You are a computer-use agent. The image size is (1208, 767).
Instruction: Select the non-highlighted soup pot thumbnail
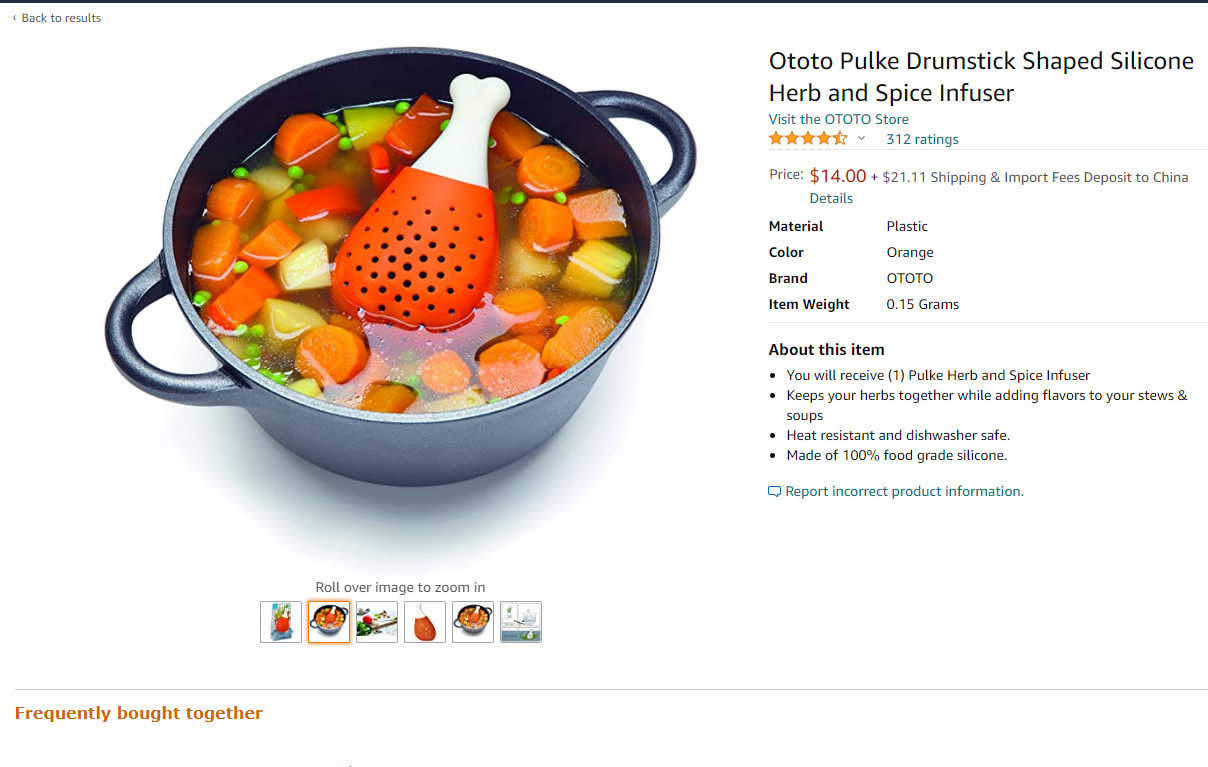[x=473, y=622]
